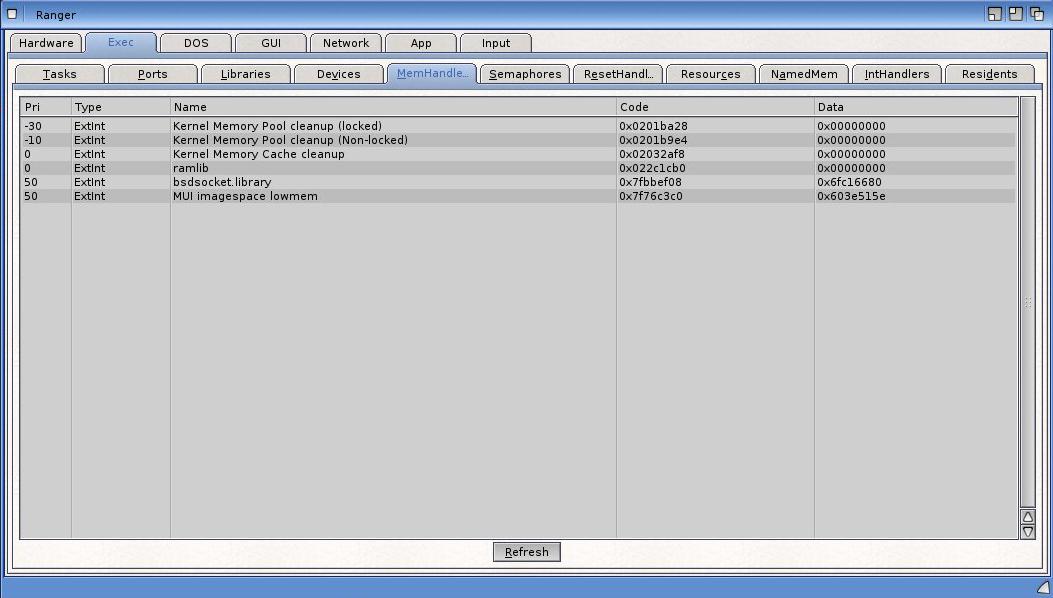1053x598 pixels.
Task: Open the Residents sub-tab
Action: (x=989, y=74)
